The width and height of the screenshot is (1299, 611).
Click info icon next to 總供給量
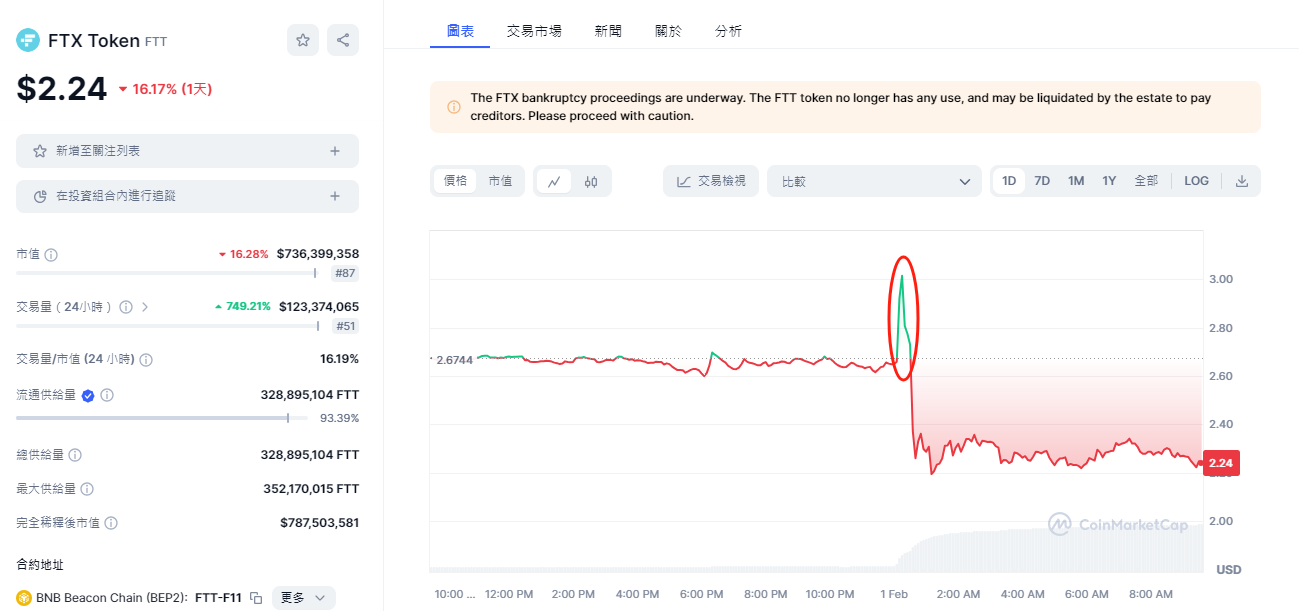pos(75,455)
